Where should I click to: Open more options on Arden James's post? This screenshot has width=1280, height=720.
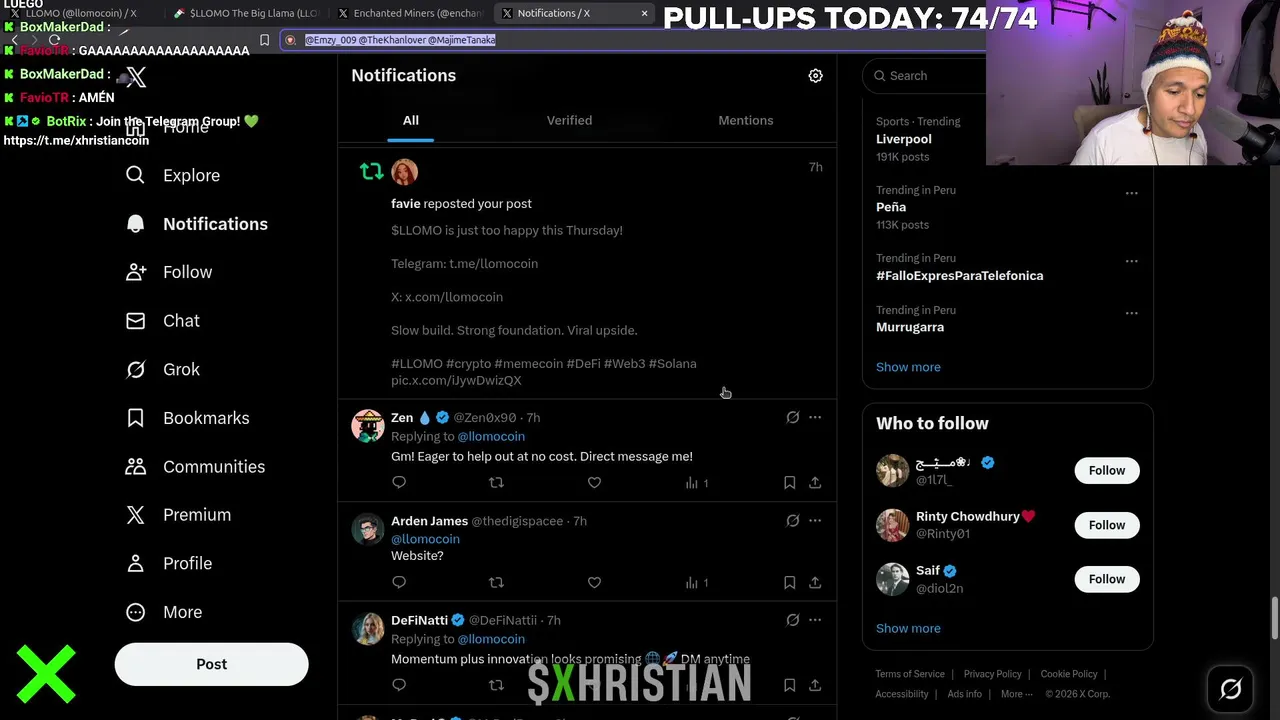tap(815, 520)
